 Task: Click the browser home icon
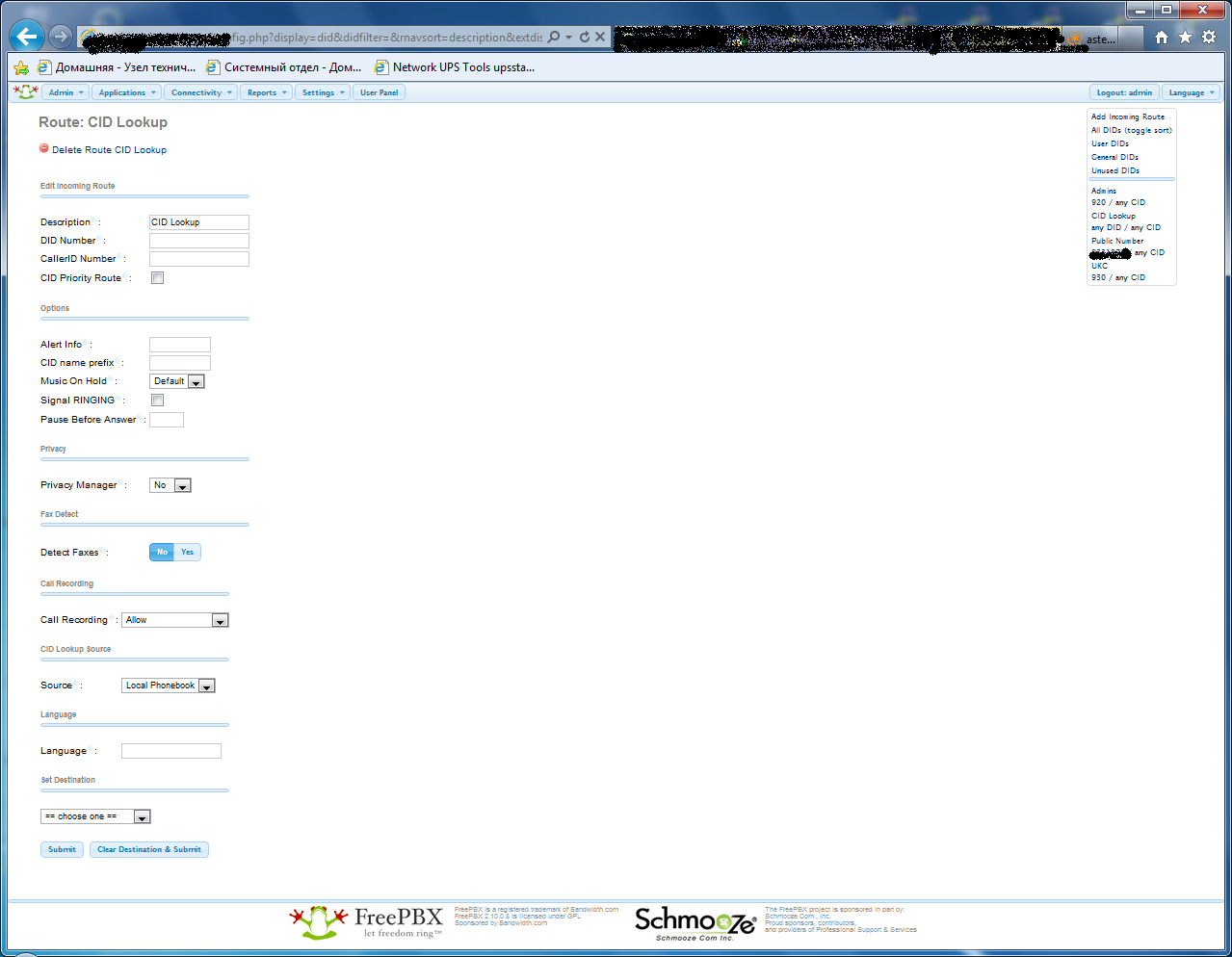(1162, 37)
